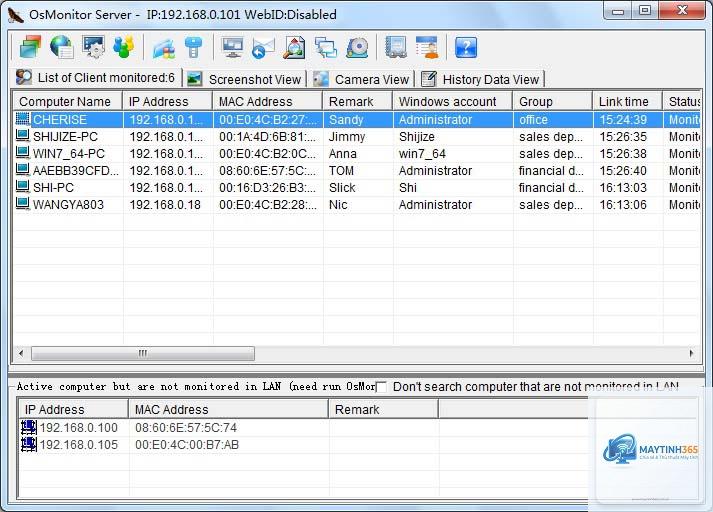This screenshot has height=512, width=713.
Task: Click the document with magnifier icon
Action: tap(294, 47)
